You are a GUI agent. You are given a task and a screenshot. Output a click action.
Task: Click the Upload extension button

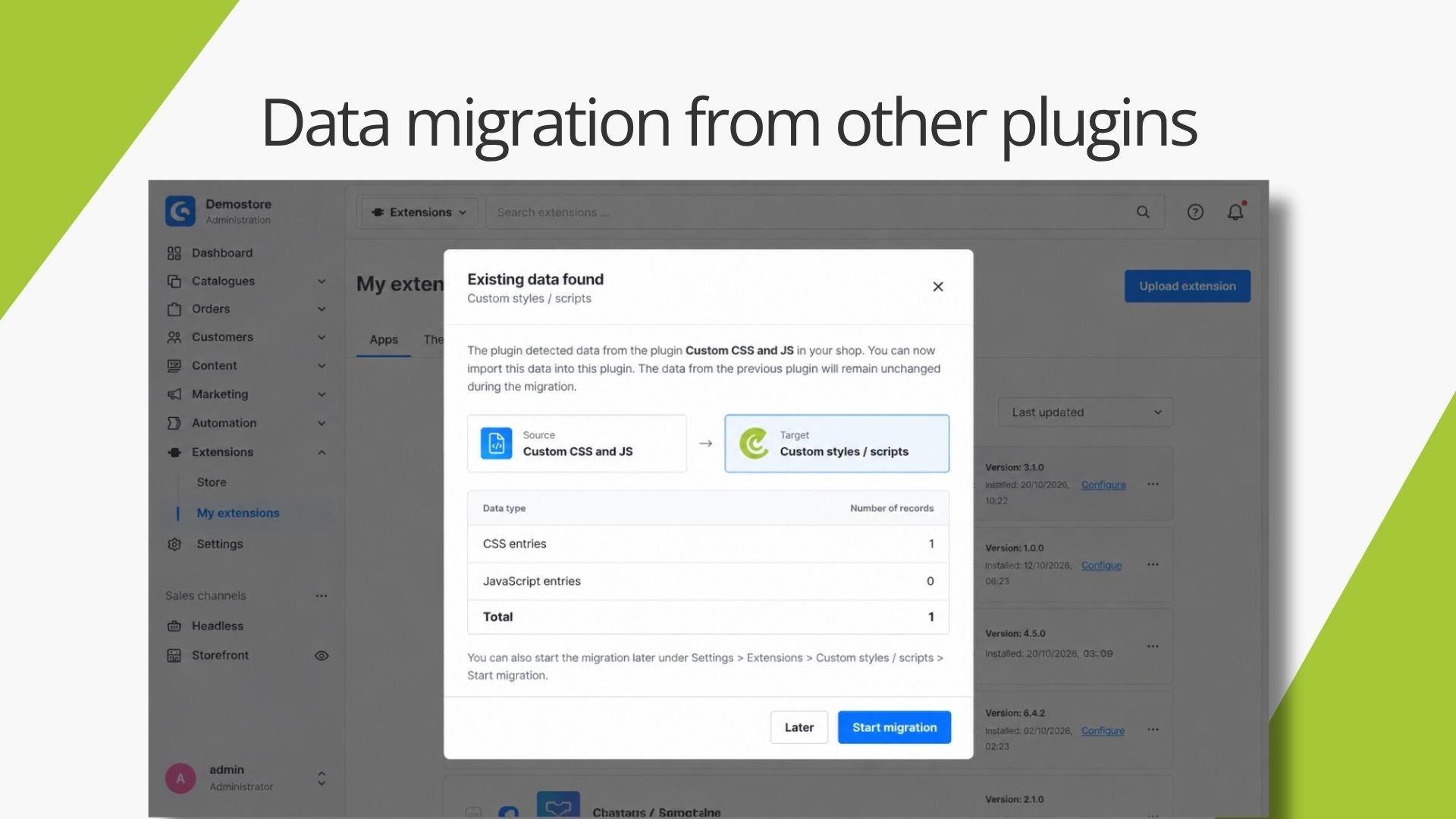(x=1188, y=286)
